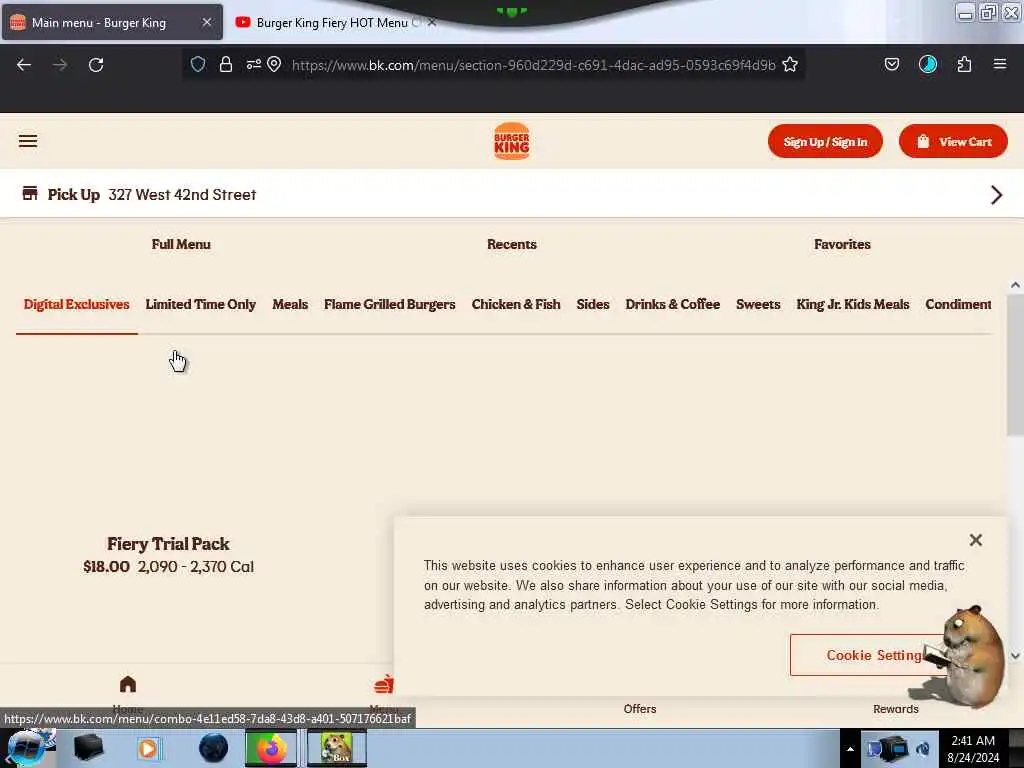The width and height of the screenshot is (1024, 768).
Task: Open the Full Menu tab
Action: (x=181, y=244)
